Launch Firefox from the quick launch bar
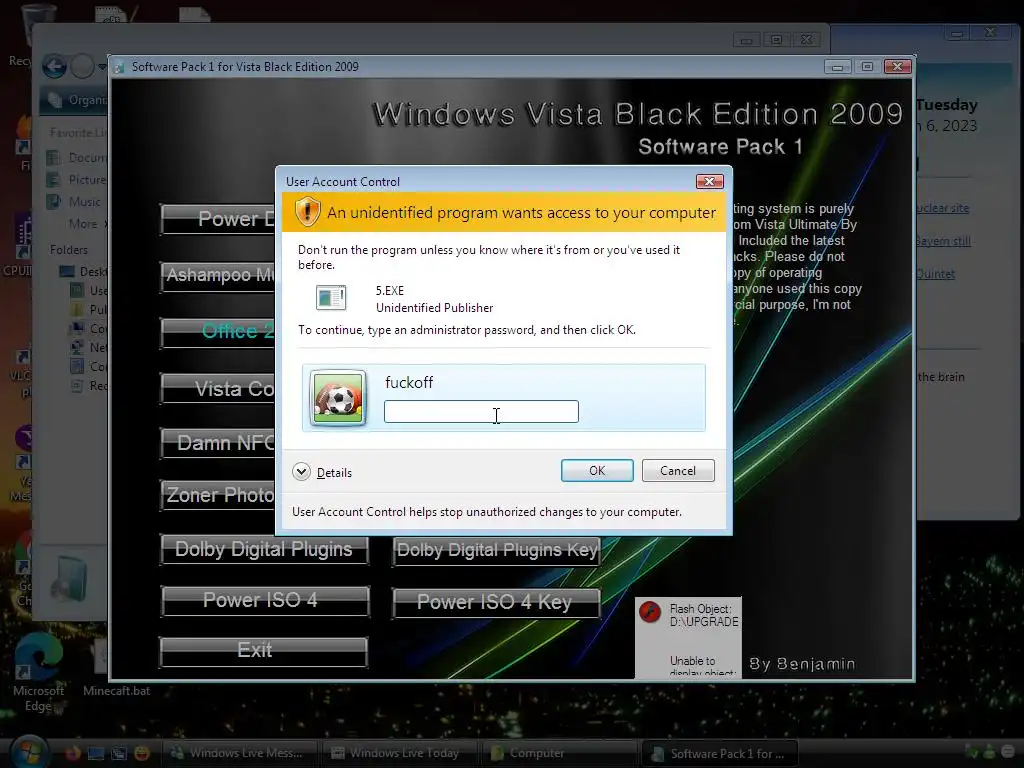Screen dimensions: 1024x768 [72, 753]
